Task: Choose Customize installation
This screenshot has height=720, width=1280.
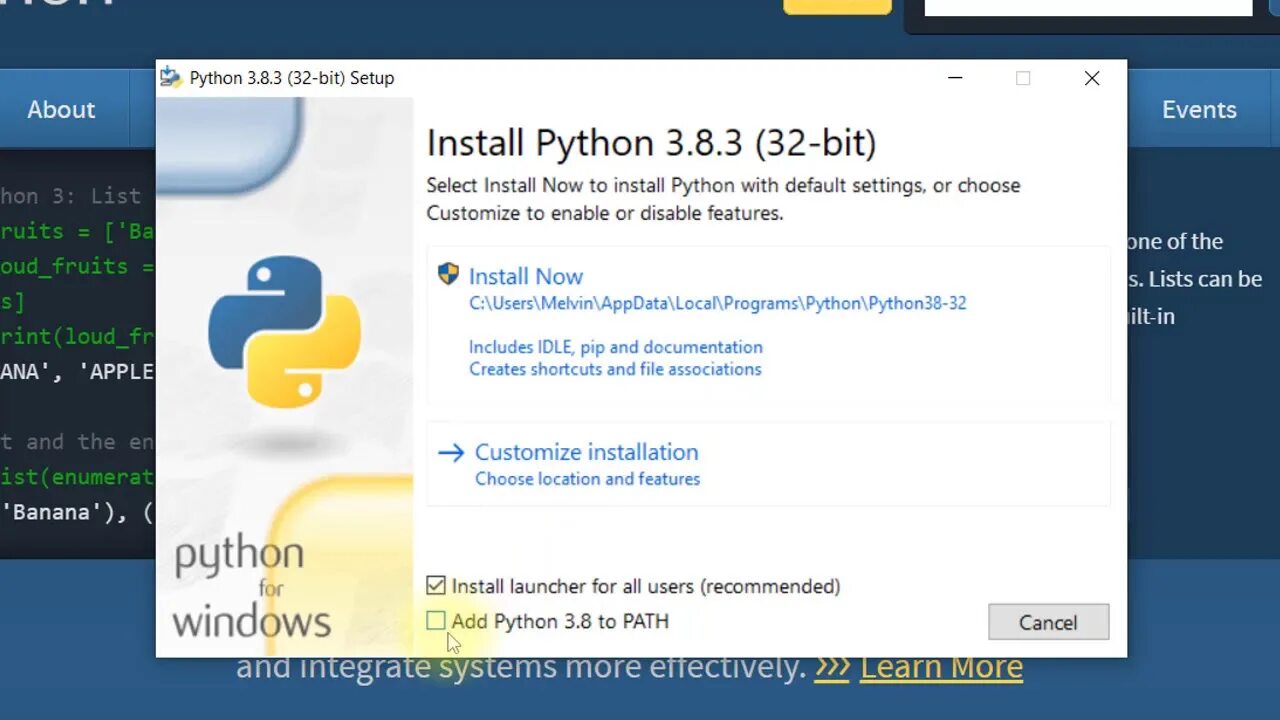Action: pyautogui.click(x=768, y=464)
